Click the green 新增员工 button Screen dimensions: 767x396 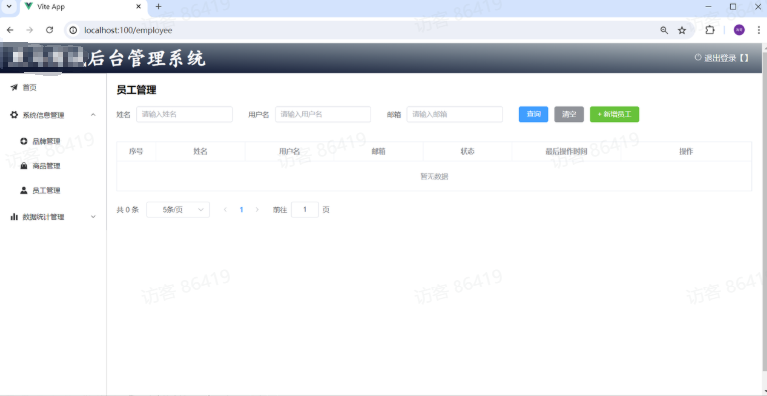[x=614, y=114]
